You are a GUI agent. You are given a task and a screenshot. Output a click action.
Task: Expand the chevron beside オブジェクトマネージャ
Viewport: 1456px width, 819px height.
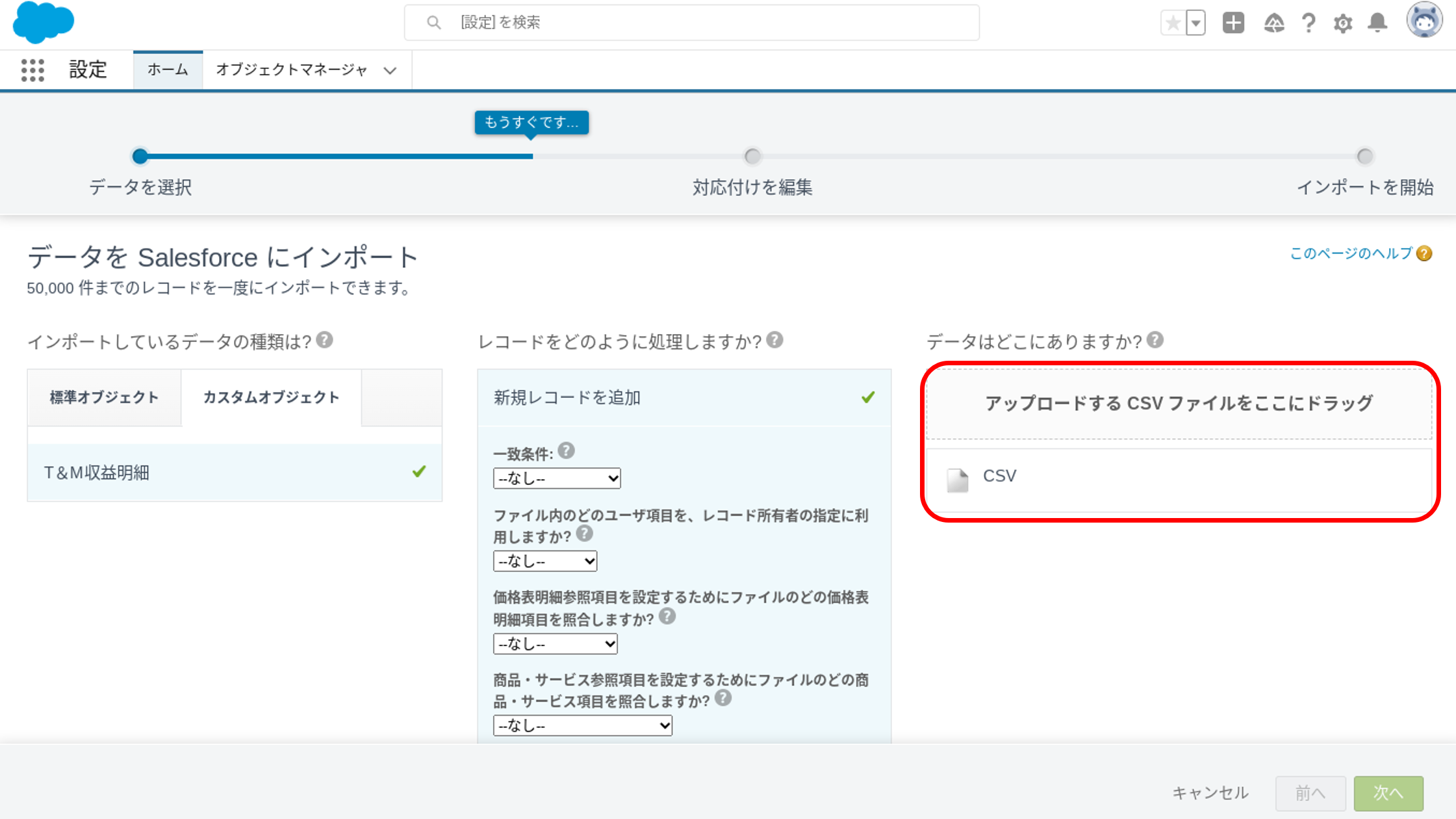coord(390,70)
